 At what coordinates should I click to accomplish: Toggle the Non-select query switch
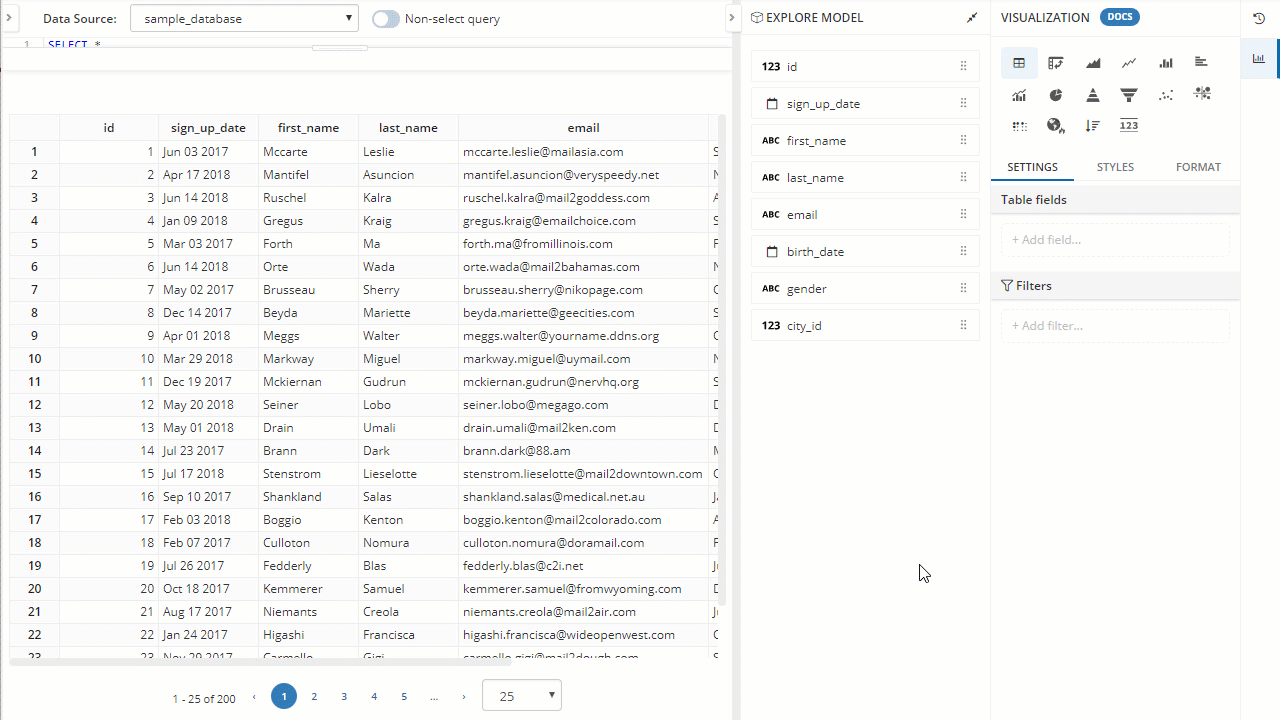click(385, 19)
